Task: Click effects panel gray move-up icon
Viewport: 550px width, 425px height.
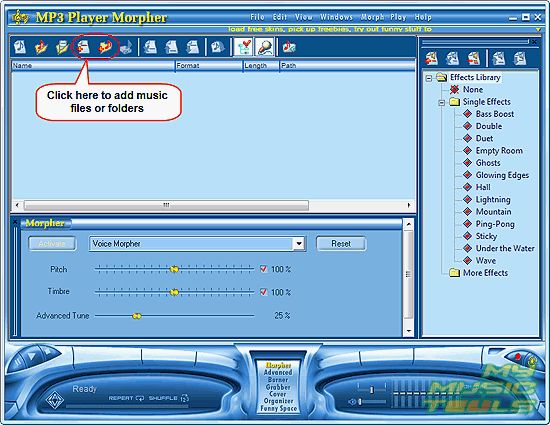Action: 498,58
